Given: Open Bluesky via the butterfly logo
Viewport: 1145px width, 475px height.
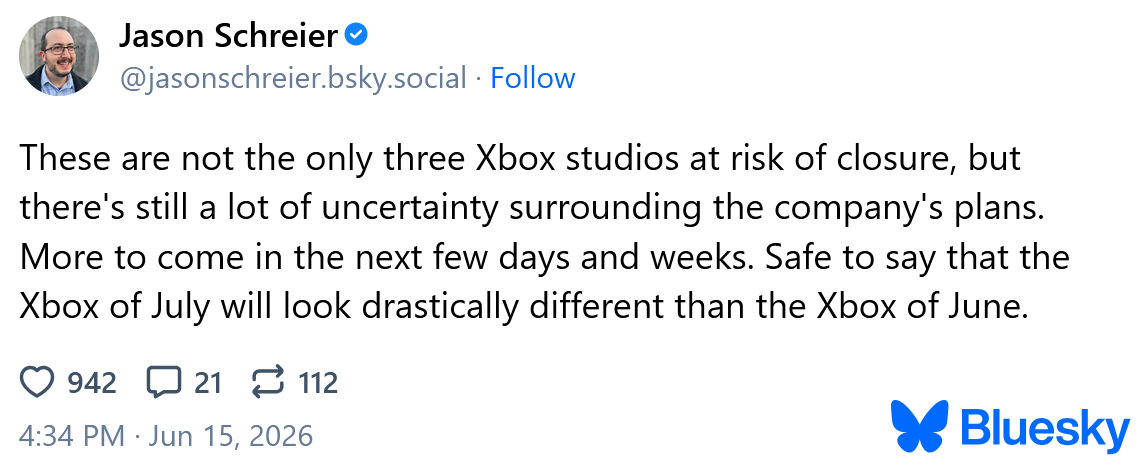Looking at the screenshot, I should [919, 426].
